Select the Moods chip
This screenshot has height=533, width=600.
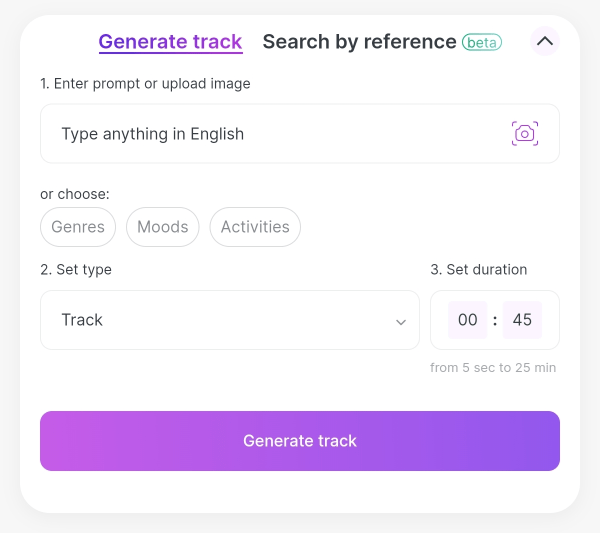[x=163, y=227]
